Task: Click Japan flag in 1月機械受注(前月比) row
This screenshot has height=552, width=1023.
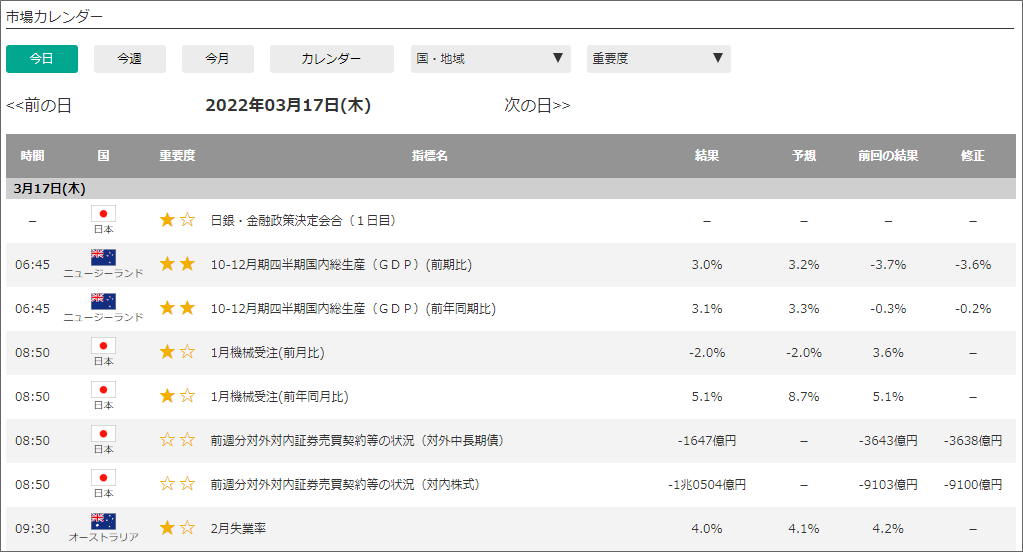Action: [103, 346]
